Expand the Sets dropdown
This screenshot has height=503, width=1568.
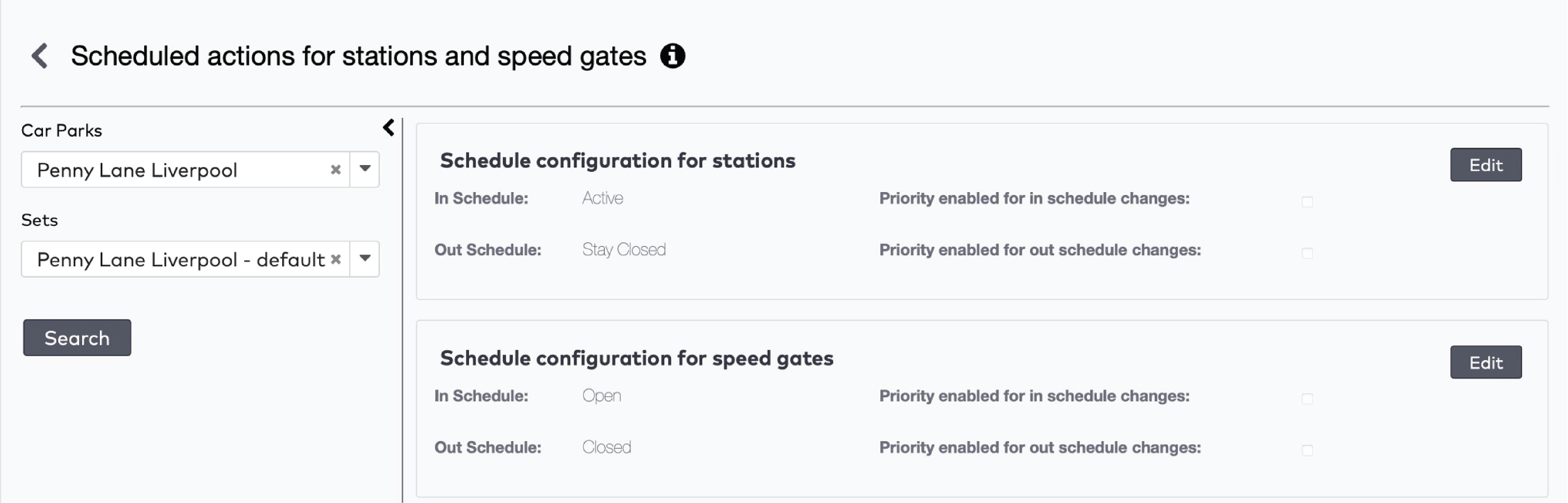[x=365, y=259]
